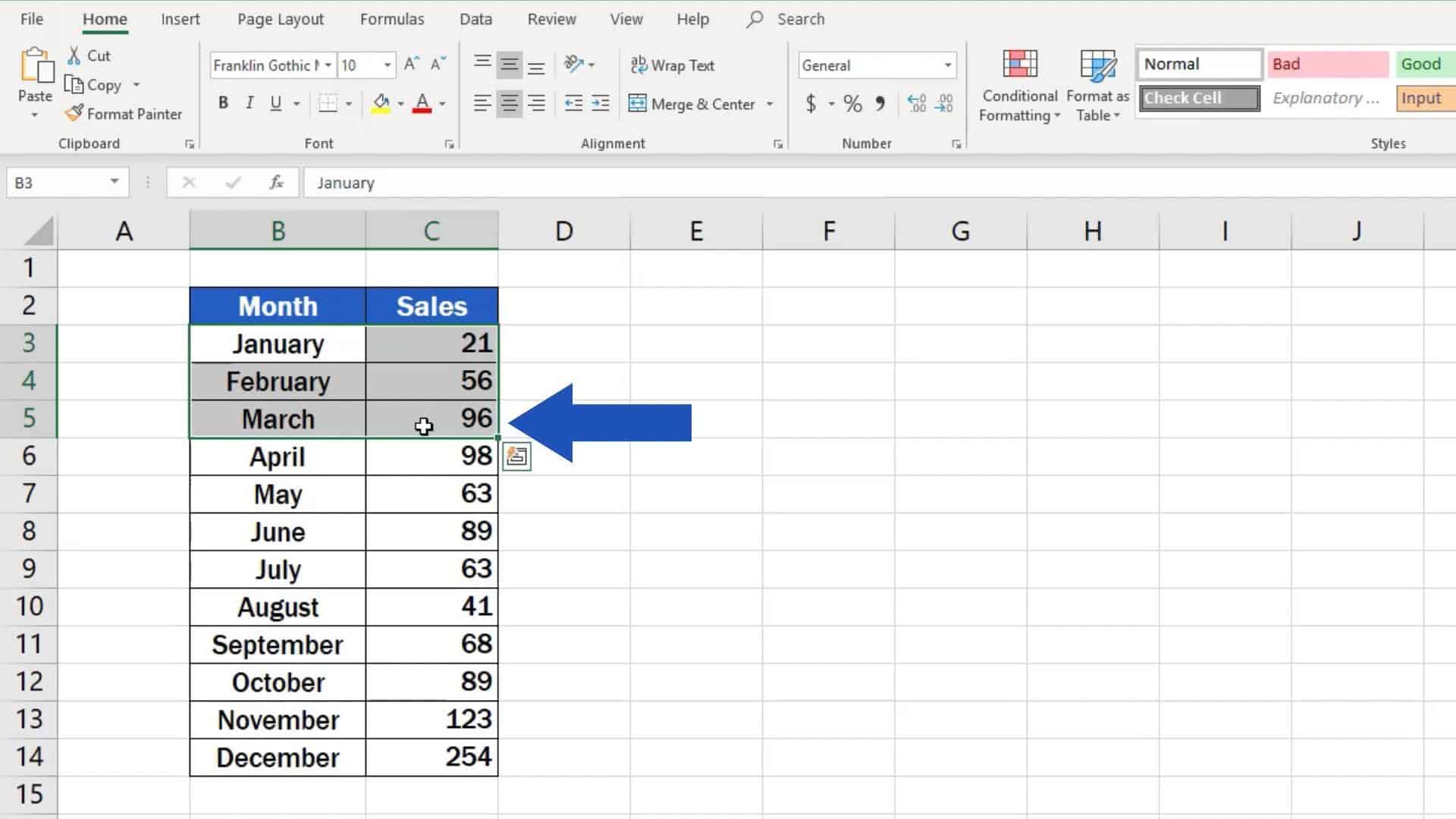Open the Number Format dropdown showing General
1456x819 pixels.
[x=946, y=65]
